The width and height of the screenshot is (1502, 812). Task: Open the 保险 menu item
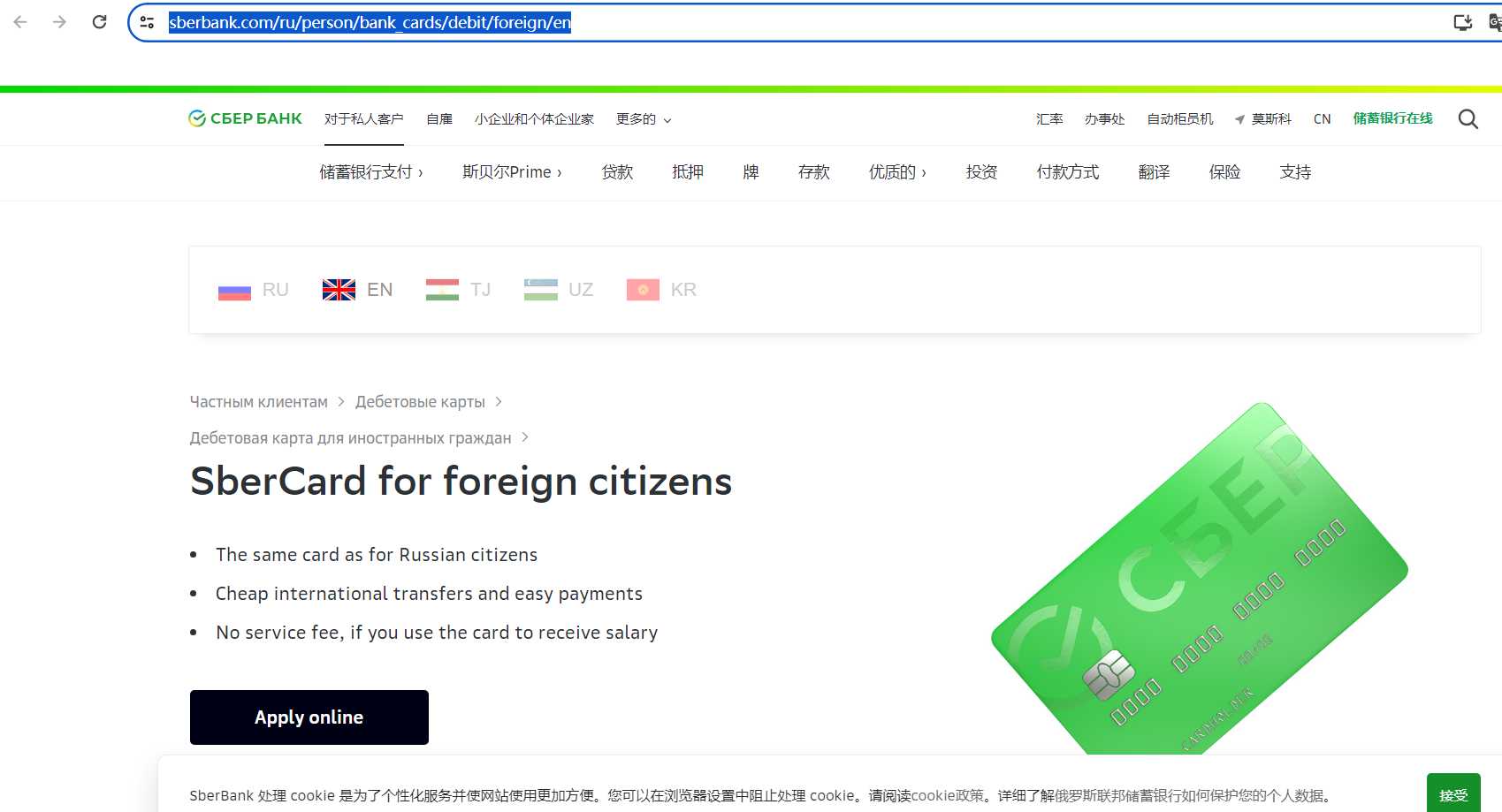click(1224, 172)
